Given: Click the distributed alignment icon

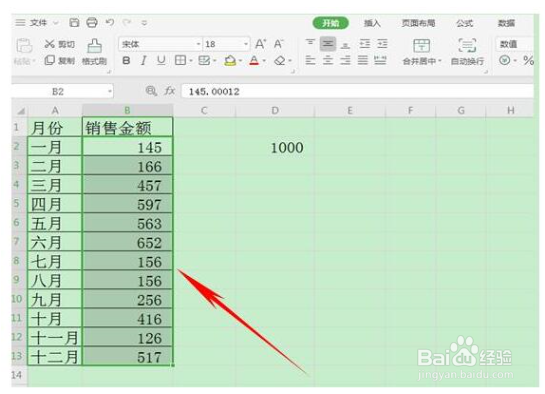Looking at the screenshot, I should (x=380, y=60).
